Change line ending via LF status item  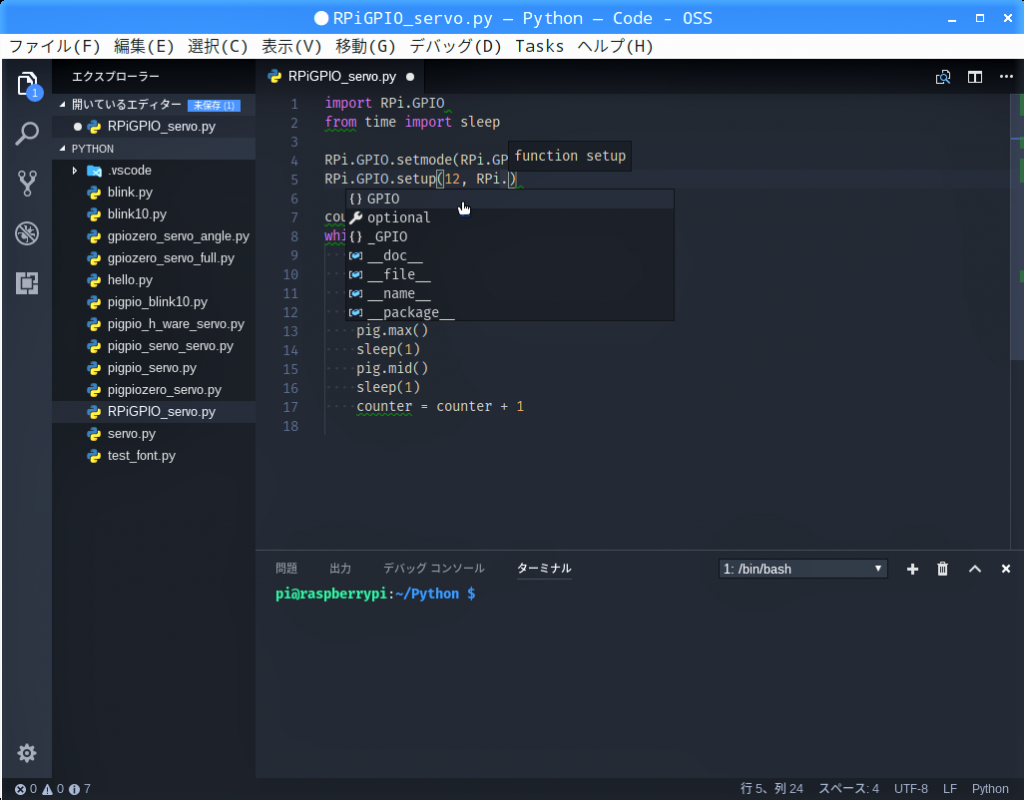coord(950,789)
